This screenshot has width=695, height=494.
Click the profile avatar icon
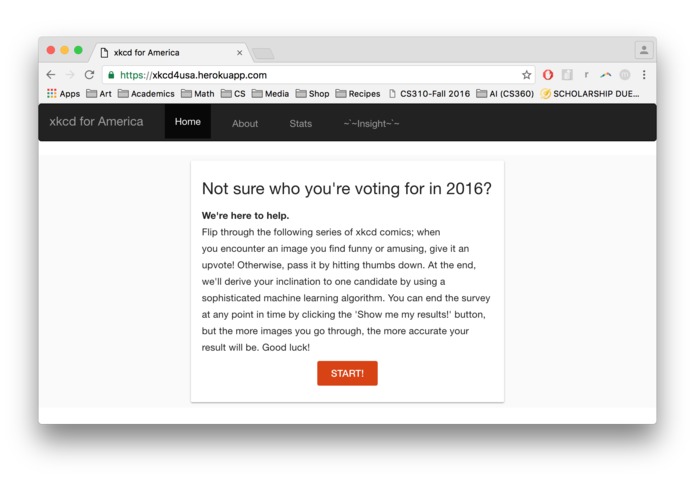pos(644,50)
